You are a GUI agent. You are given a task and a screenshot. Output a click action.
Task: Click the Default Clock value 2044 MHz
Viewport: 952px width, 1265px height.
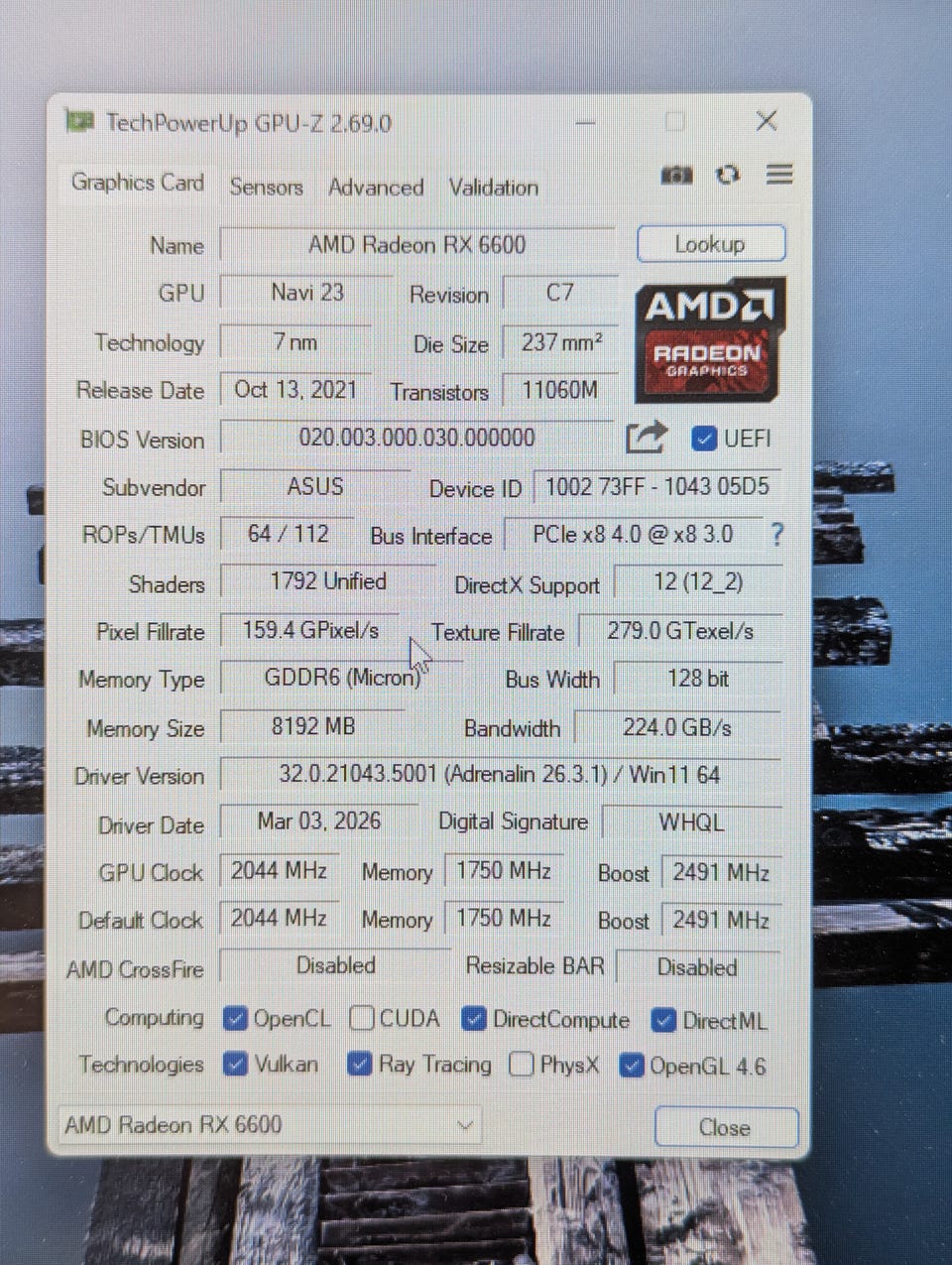280,919
